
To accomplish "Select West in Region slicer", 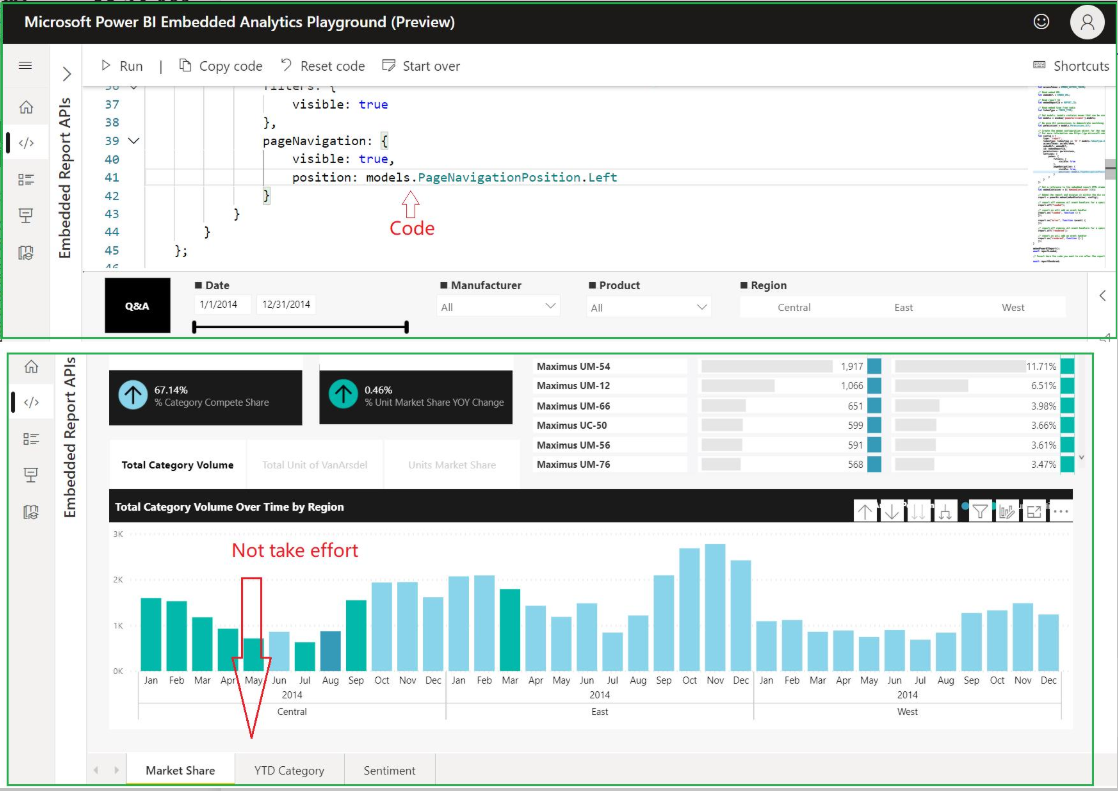I will click(x=1012, y=307).
